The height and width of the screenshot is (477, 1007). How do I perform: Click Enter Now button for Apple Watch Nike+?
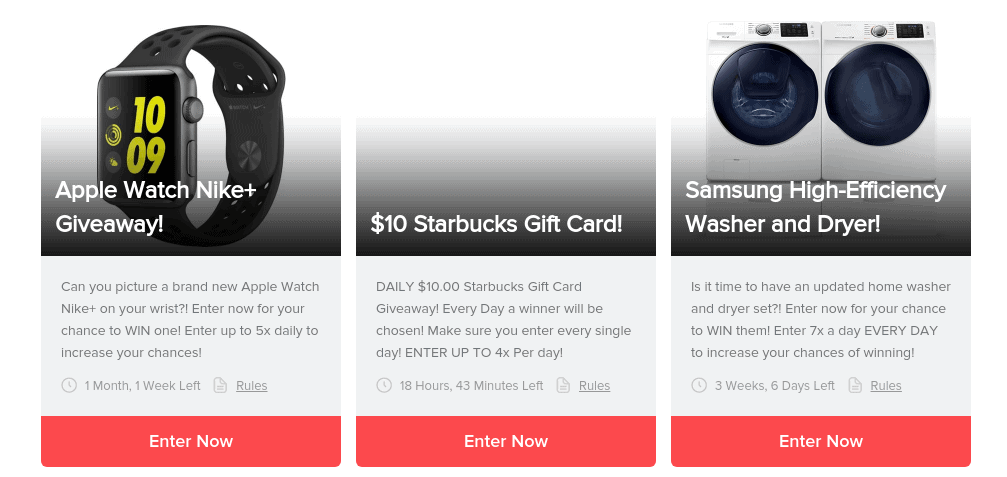[191, 441]
